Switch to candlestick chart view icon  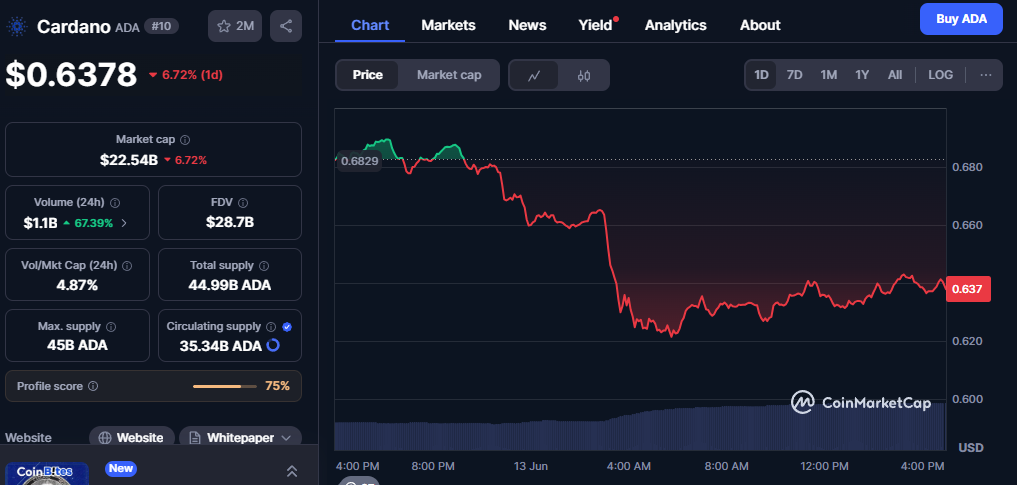tap(584, 75)
